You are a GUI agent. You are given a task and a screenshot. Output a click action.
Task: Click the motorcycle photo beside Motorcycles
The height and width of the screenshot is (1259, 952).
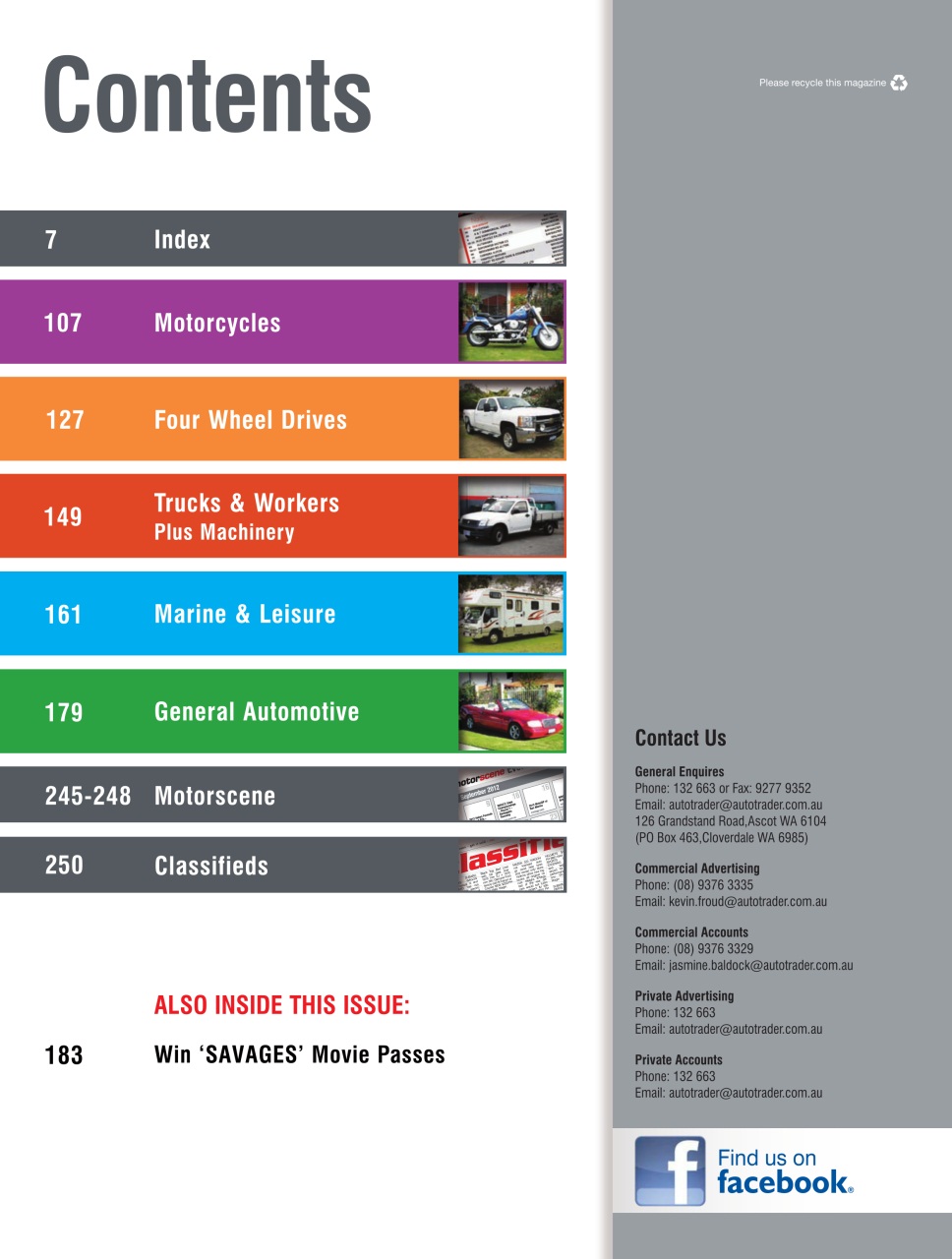point(512,322)
